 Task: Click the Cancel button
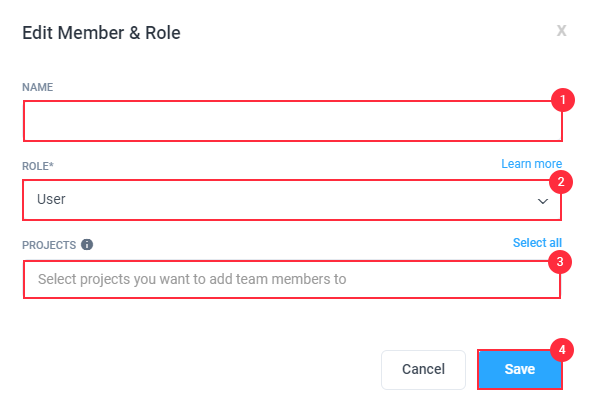pyautogui.click(x=423, y=369)
